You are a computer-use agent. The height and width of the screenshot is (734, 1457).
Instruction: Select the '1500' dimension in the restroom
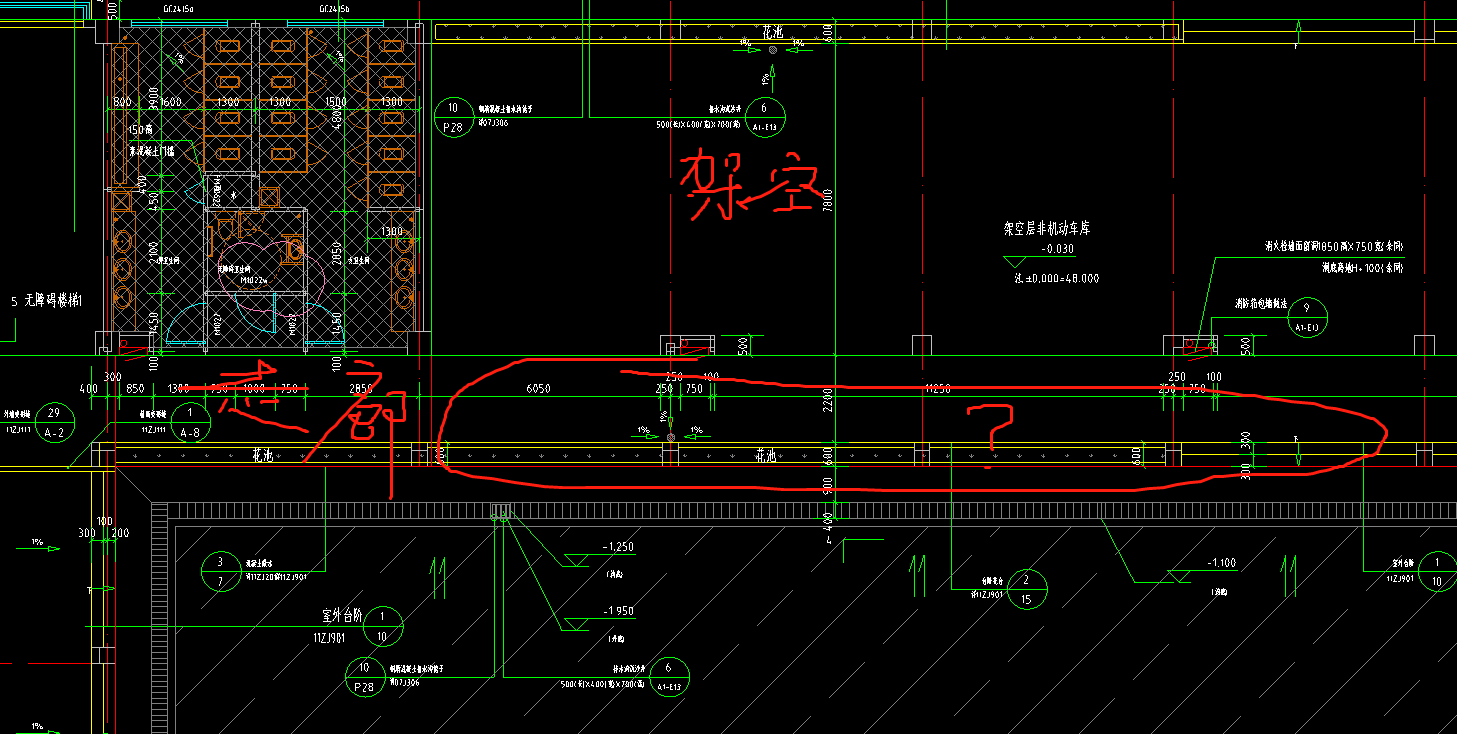[334, 102]
